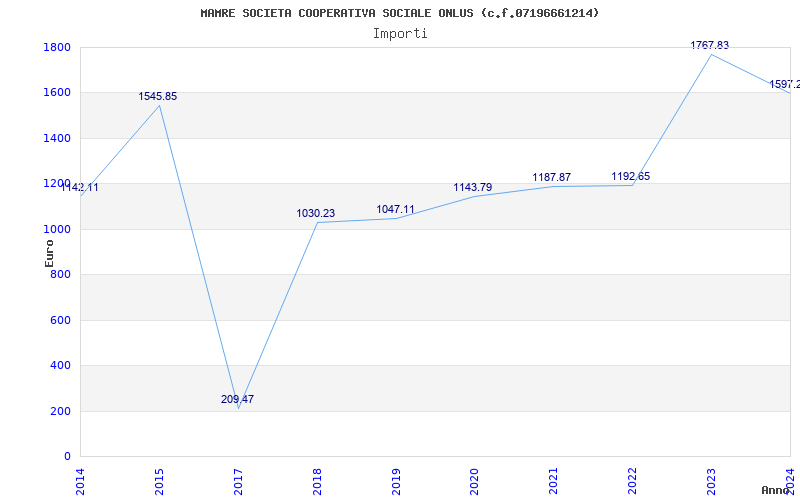Click the 1047.11 data label
Image resolution: width=800 pixels, height=500 pixels.
point(395,209)
